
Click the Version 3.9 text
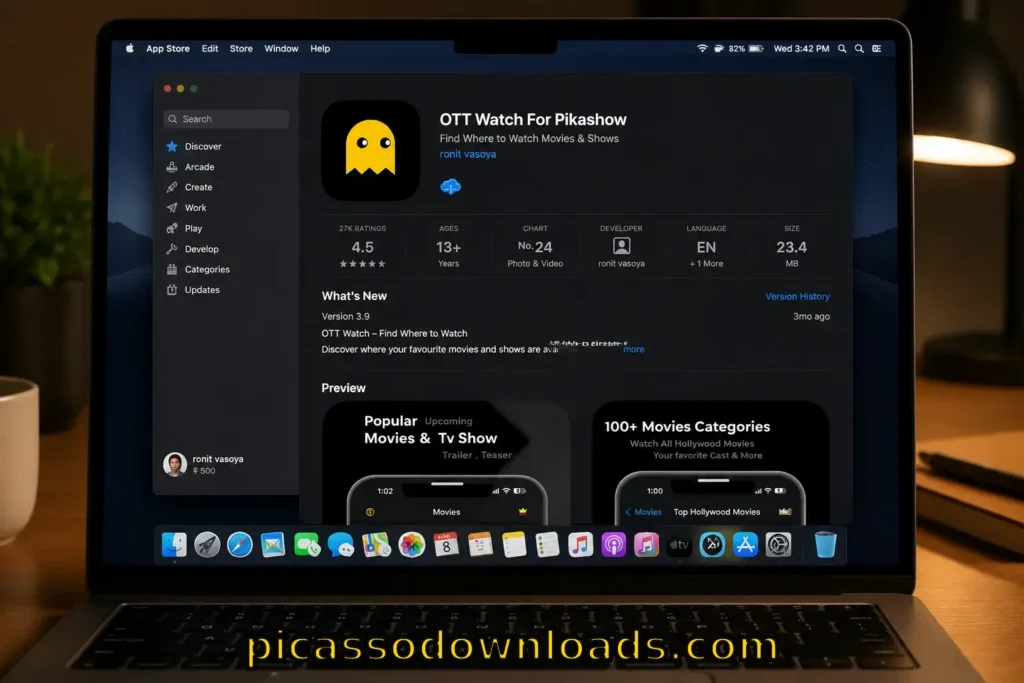pyautogui.click(x=345, y=316)
